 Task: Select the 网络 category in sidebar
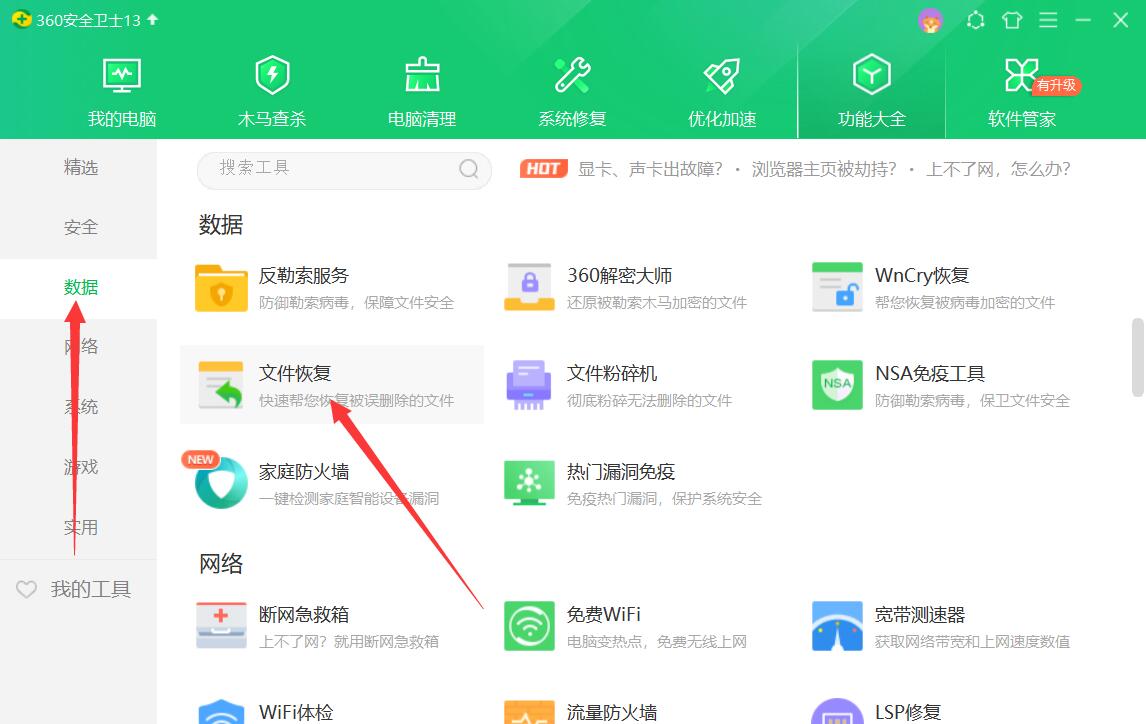click(x=80, y=346)
